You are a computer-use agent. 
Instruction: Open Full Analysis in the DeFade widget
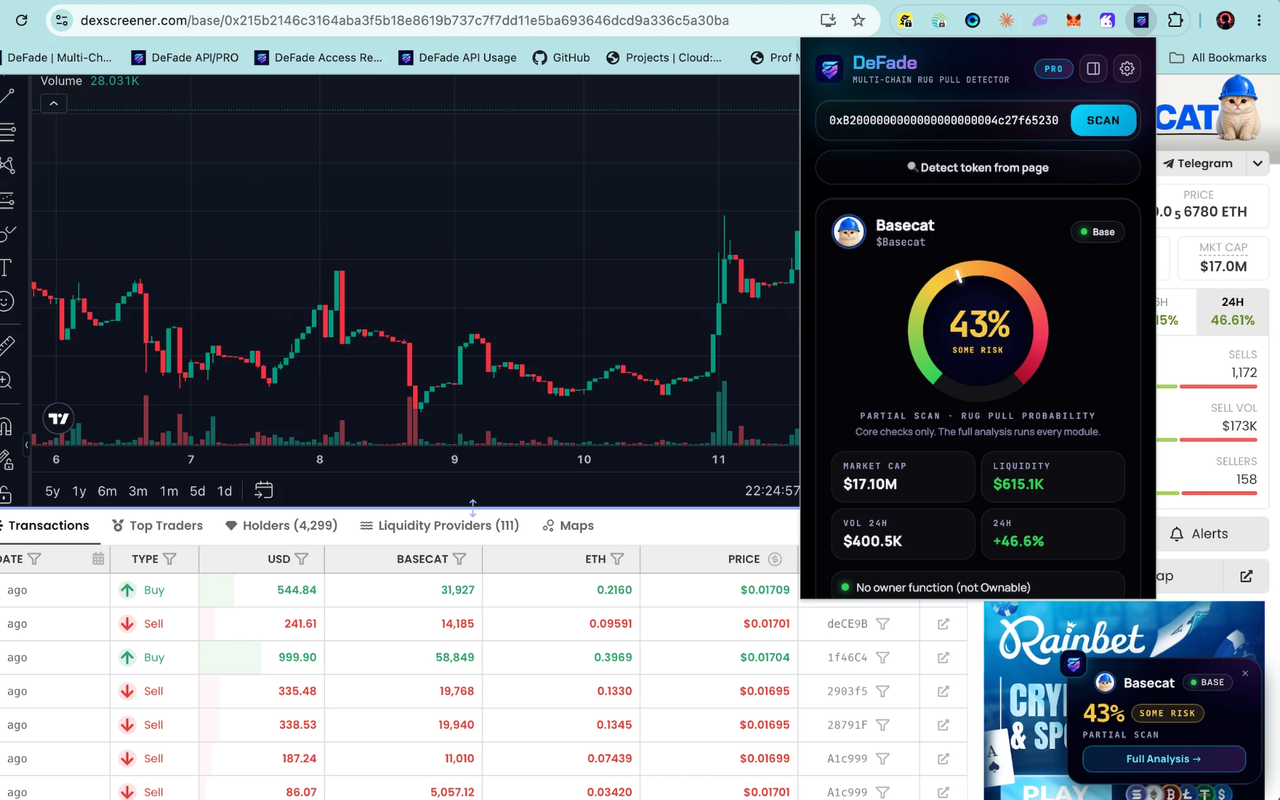point(1164,759)
